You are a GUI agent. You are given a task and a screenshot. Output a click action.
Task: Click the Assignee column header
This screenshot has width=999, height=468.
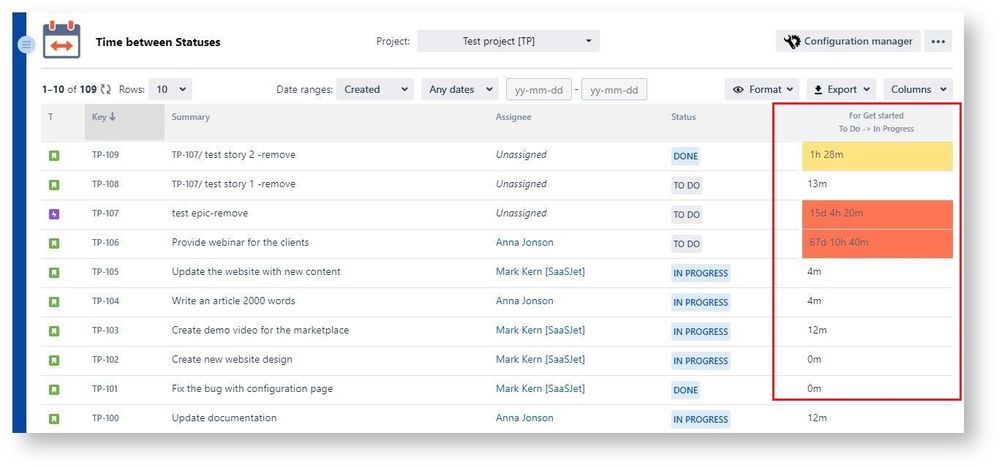(x=514, y=117)
